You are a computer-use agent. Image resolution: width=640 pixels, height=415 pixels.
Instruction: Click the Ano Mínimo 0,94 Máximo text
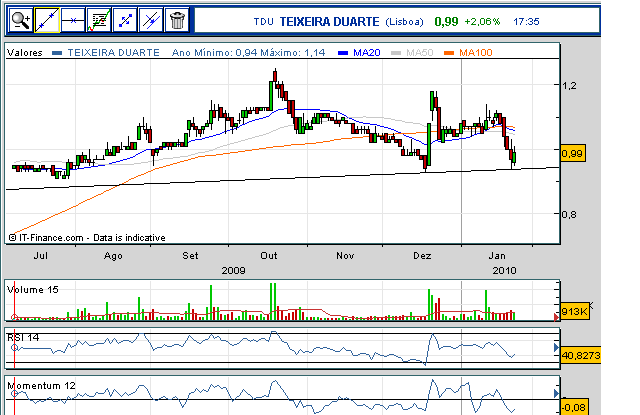(x=249, y=53)
